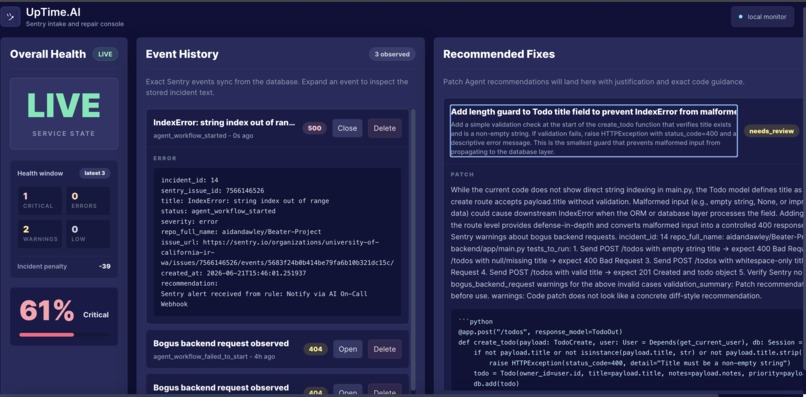Click the 500 status badge
The height and width of the screenshot is (397, 806).
[314, 128]
